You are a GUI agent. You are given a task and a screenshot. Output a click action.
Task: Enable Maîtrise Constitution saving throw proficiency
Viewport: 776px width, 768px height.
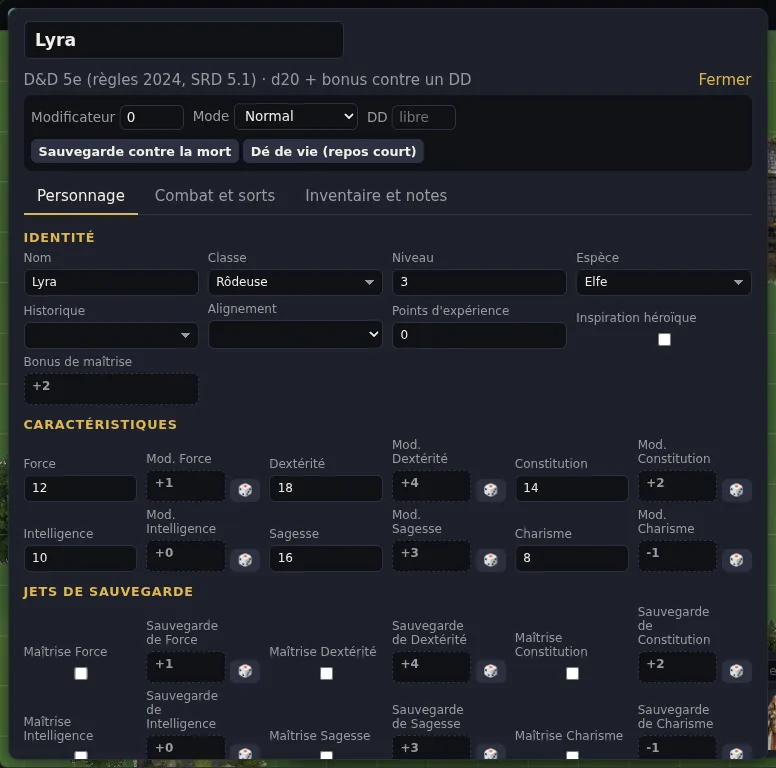point(572,673)
